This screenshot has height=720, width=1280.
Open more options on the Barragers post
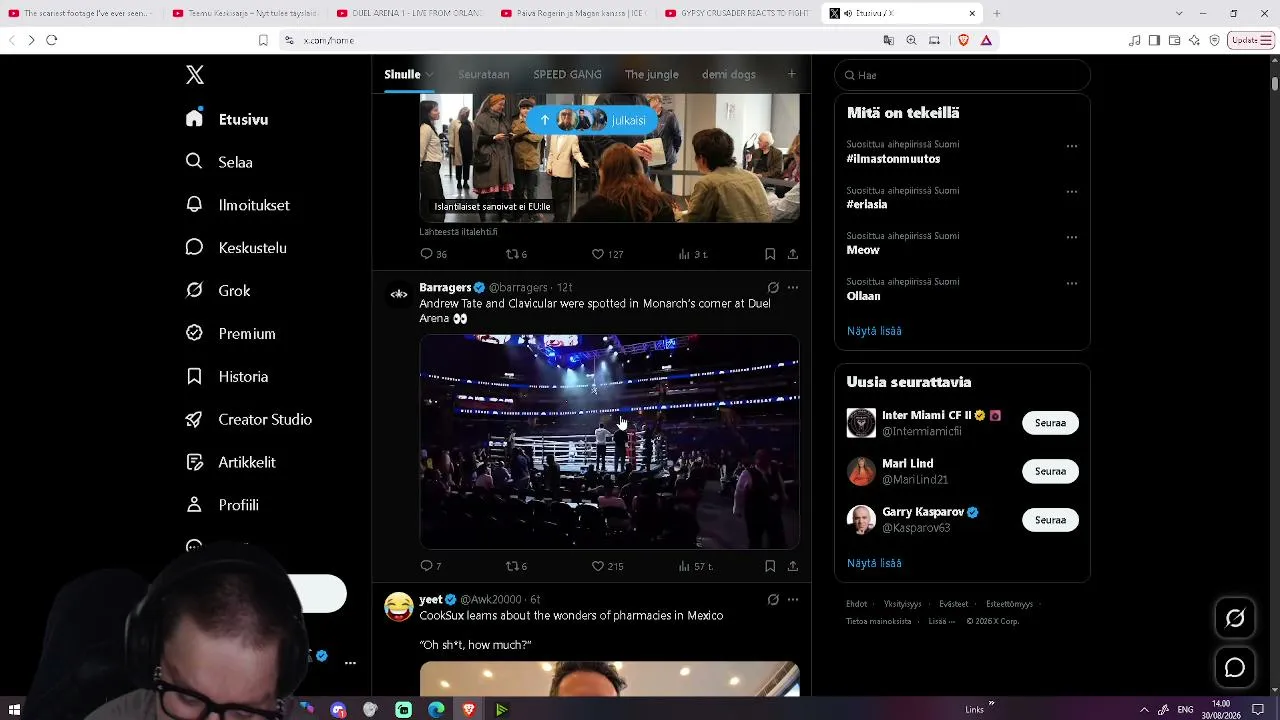pyautogui.click(x=793, y=288)
